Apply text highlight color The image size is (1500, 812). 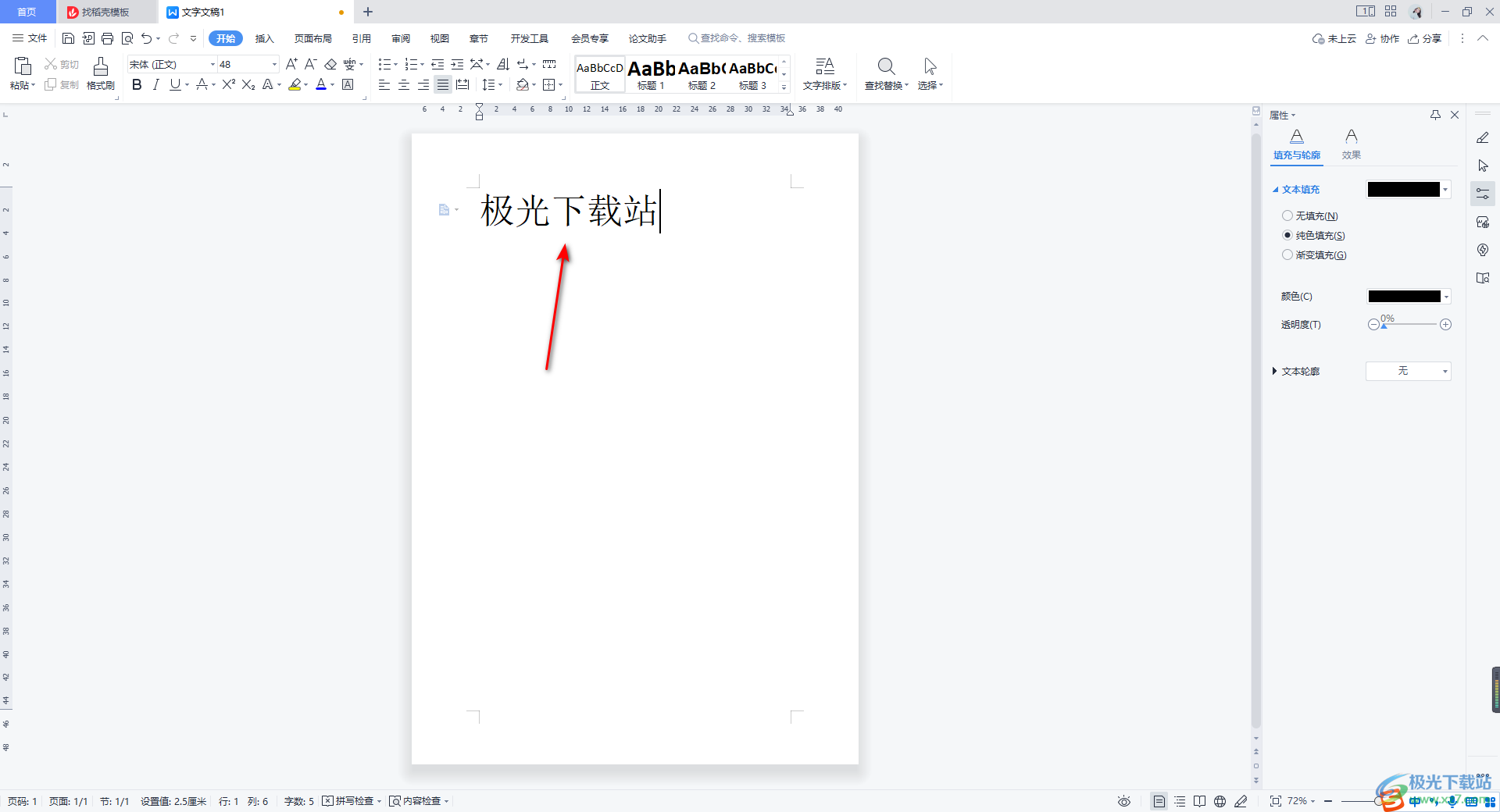(x=295, y=84)
